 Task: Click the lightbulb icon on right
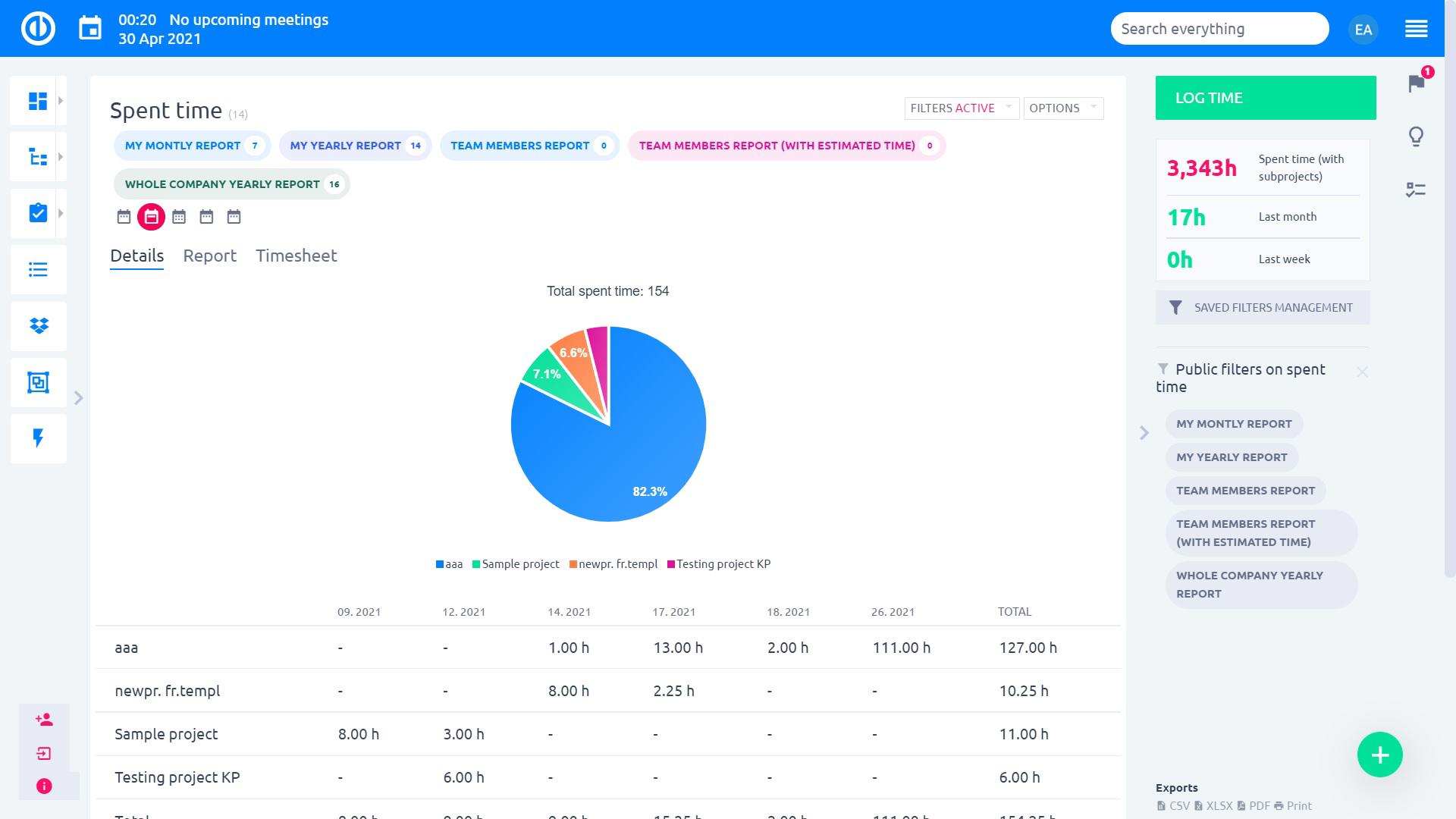(x=1416, y=136)
